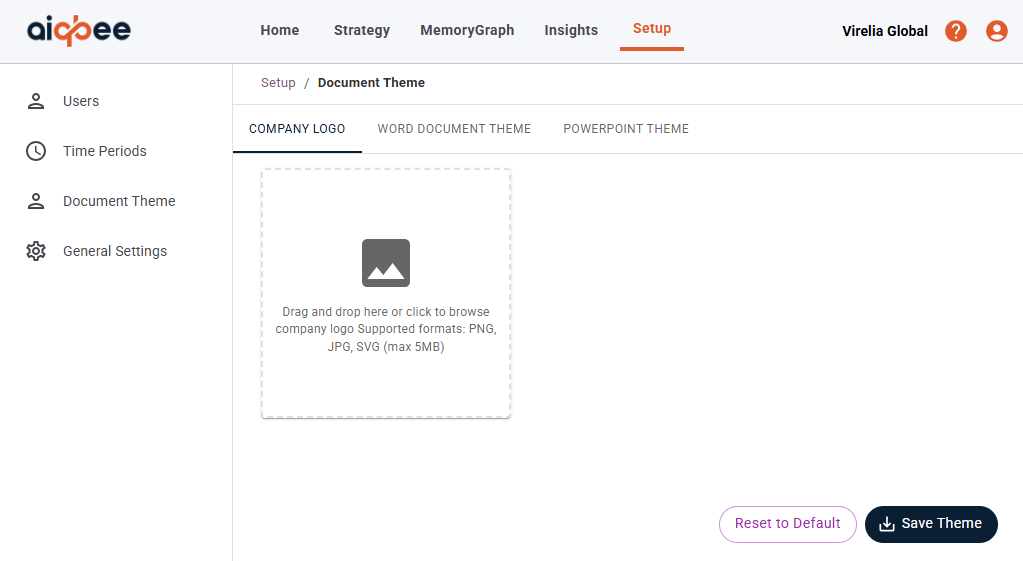The height and width of the screenshot is (561, 1023).
Task: Click the Save Theme button
Action: [931, 524]
